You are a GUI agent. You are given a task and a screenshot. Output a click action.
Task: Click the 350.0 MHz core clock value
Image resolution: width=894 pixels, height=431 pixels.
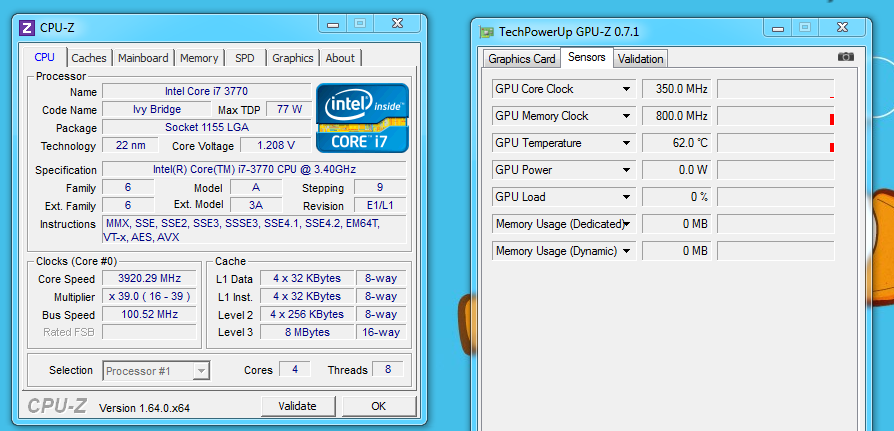point(677,89)
